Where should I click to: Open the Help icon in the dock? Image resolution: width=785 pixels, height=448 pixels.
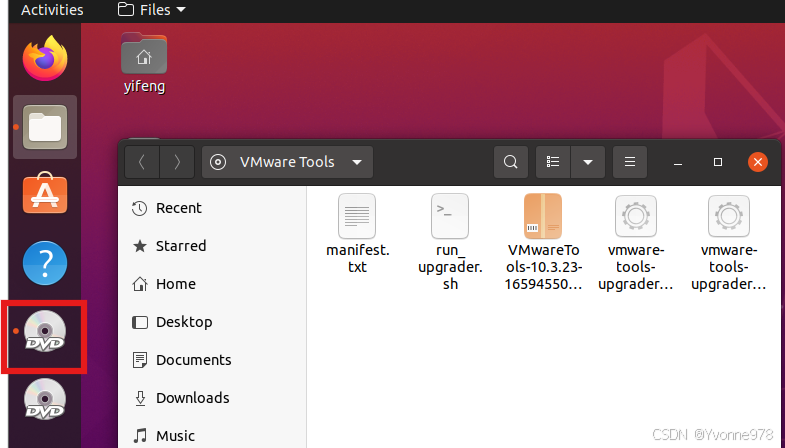click(45, 263)
